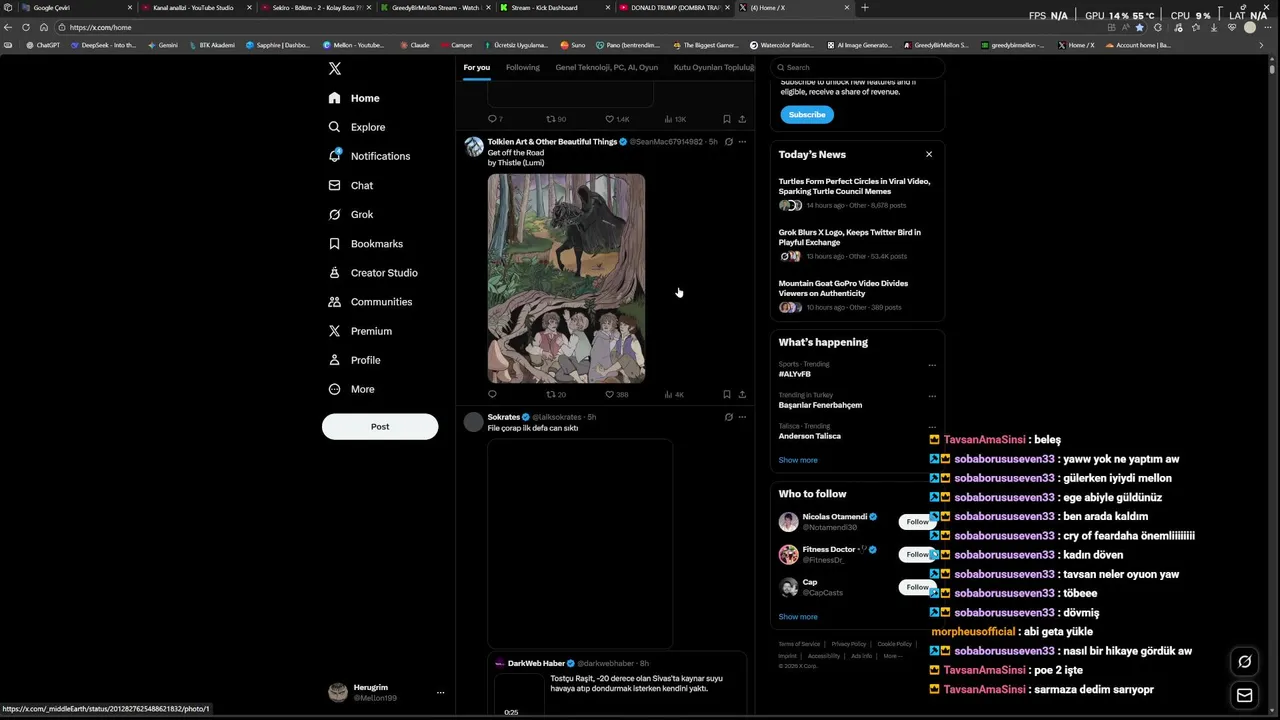
Task: Open the ChatGPT bookmark in bookmarks bar
Action: (43, 45)
